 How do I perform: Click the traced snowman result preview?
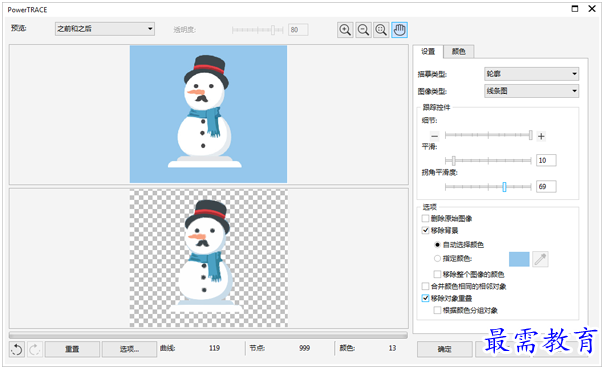[208, 258]
